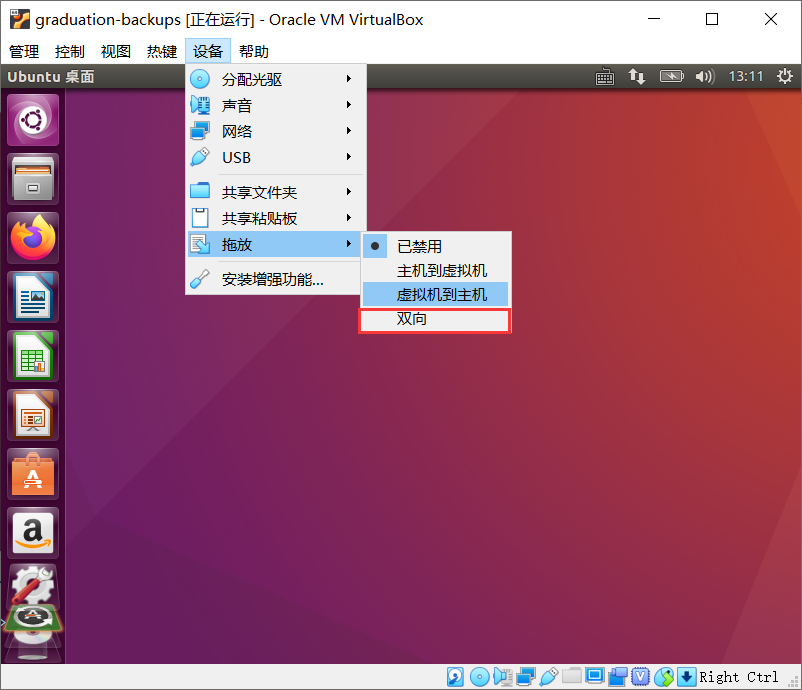The width and height of the screenshot is (802, 690).
Task: Select 虚拟机到主机 drag-and-drop mode
Action: tap(436, 294)
